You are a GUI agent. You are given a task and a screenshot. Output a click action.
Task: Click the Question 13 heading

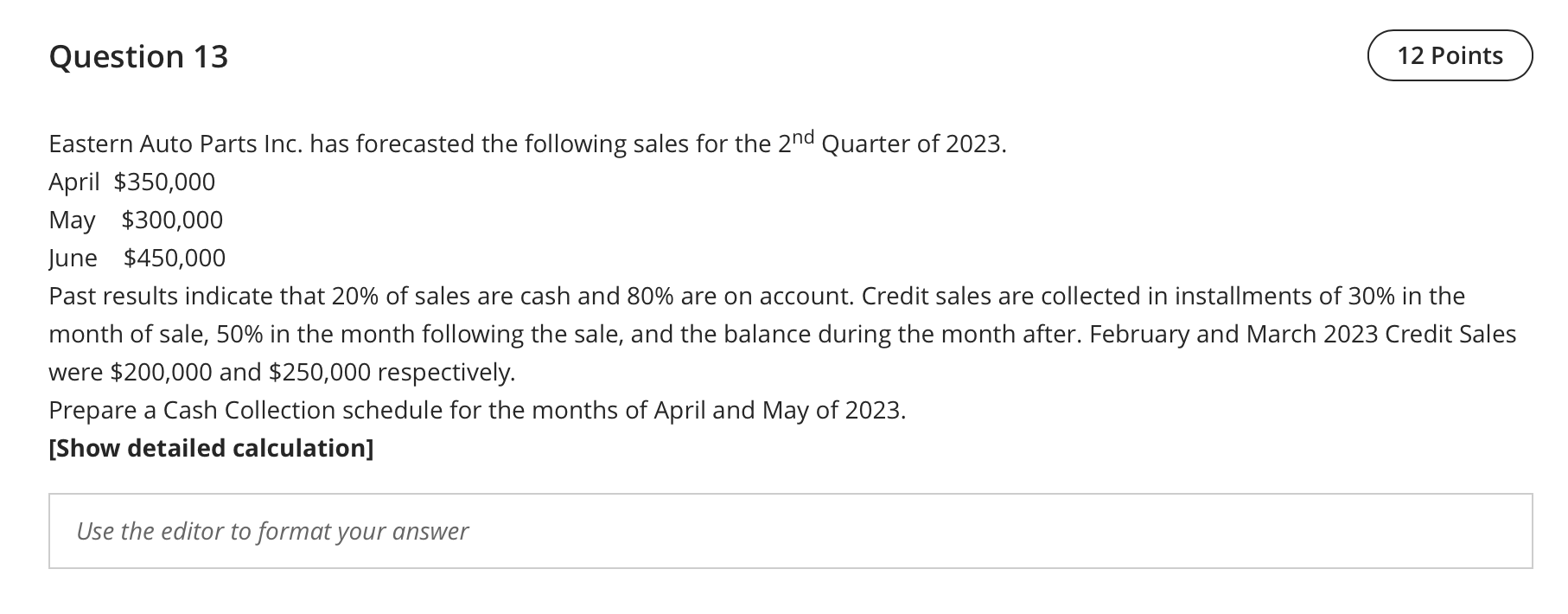click(x=139, y=55)
